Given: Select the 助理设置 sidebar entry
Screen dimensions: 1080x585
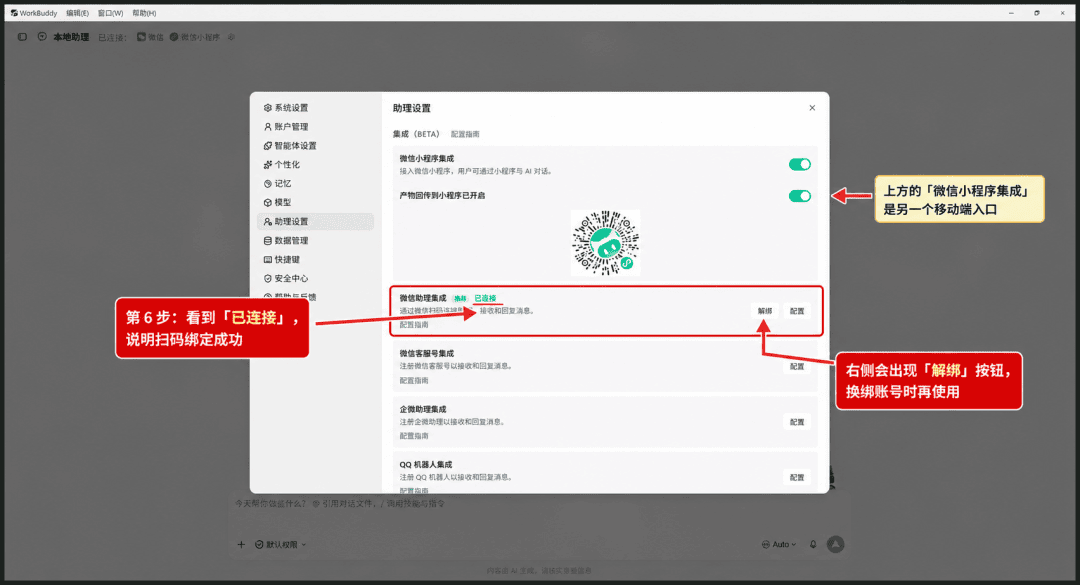Looking at the screenshot, I should click(315, 221).
